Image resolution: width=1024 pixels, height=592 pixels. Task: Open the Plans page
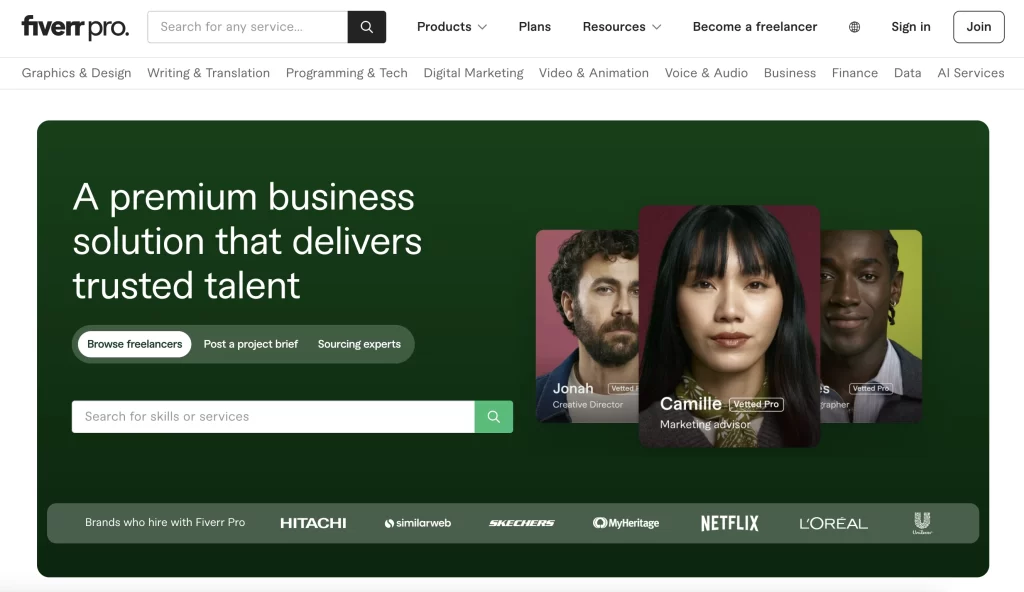535,27
